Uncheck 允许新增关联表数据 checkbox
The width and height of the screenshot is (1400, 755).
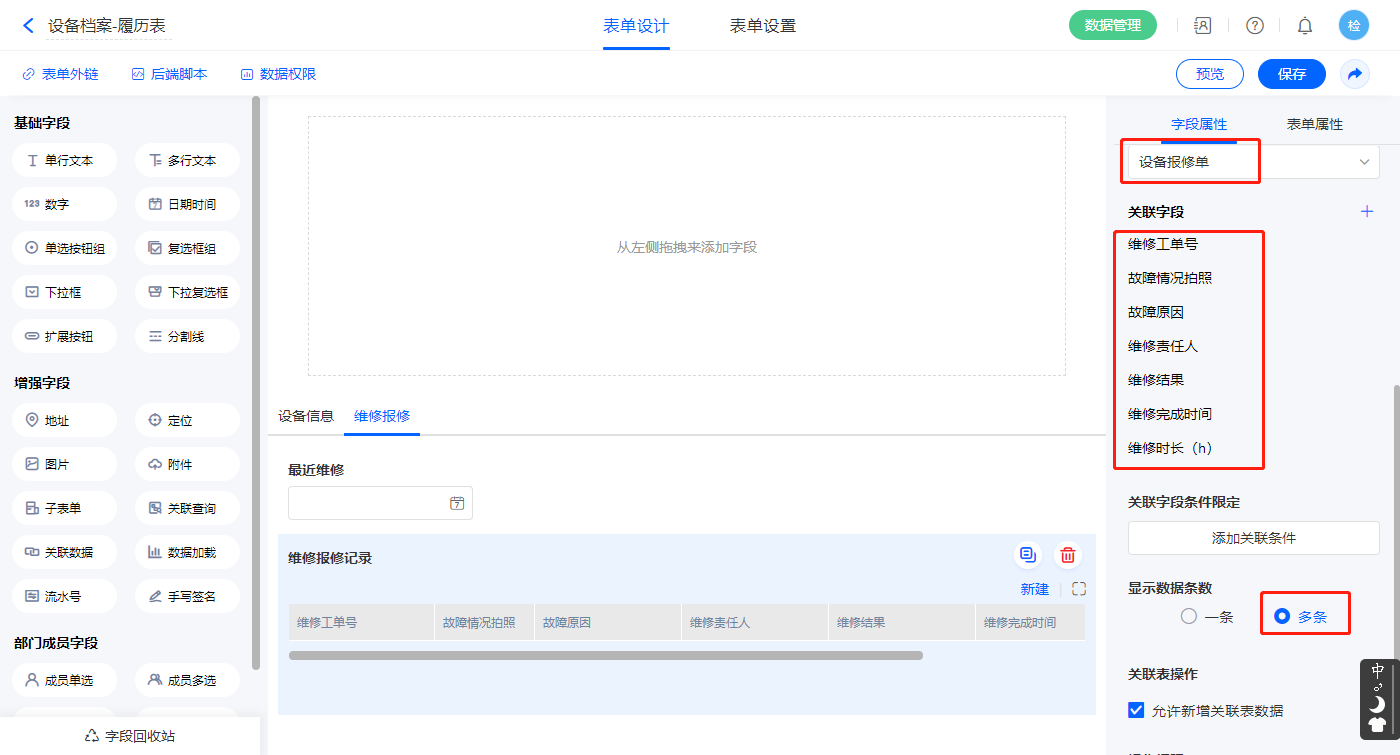tap(1136, 710)
